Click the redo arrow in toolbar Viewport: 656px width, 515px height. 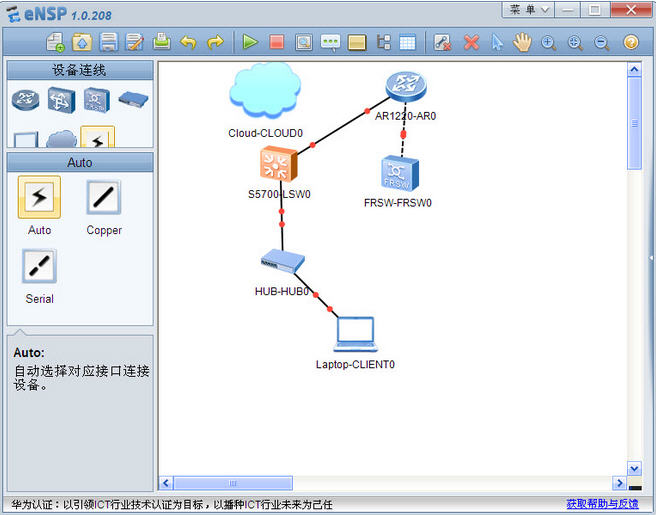(x=215, y=42)
